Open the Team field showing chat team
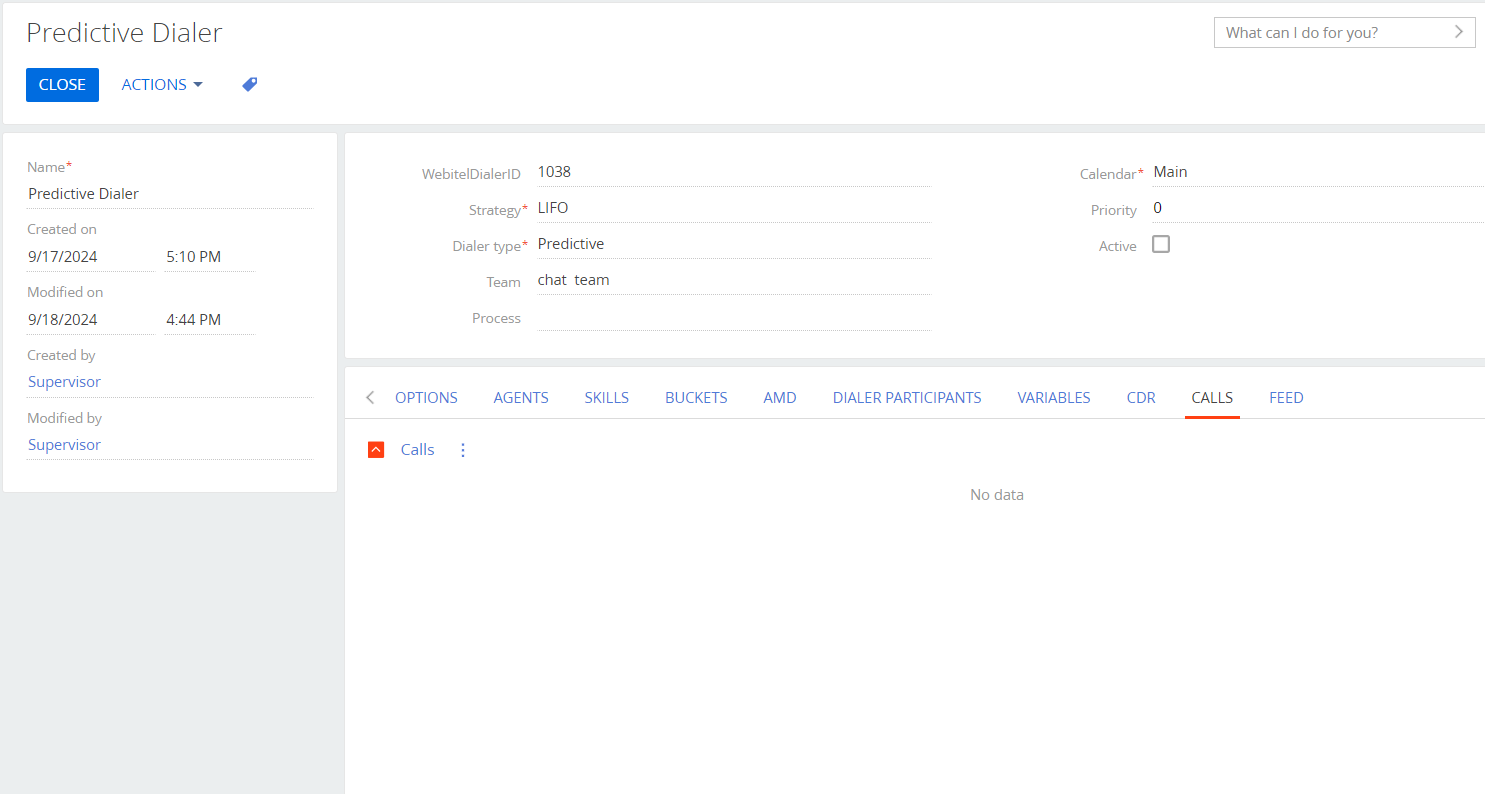This screenshot has height=794, width=1485. tap(733, 280)
